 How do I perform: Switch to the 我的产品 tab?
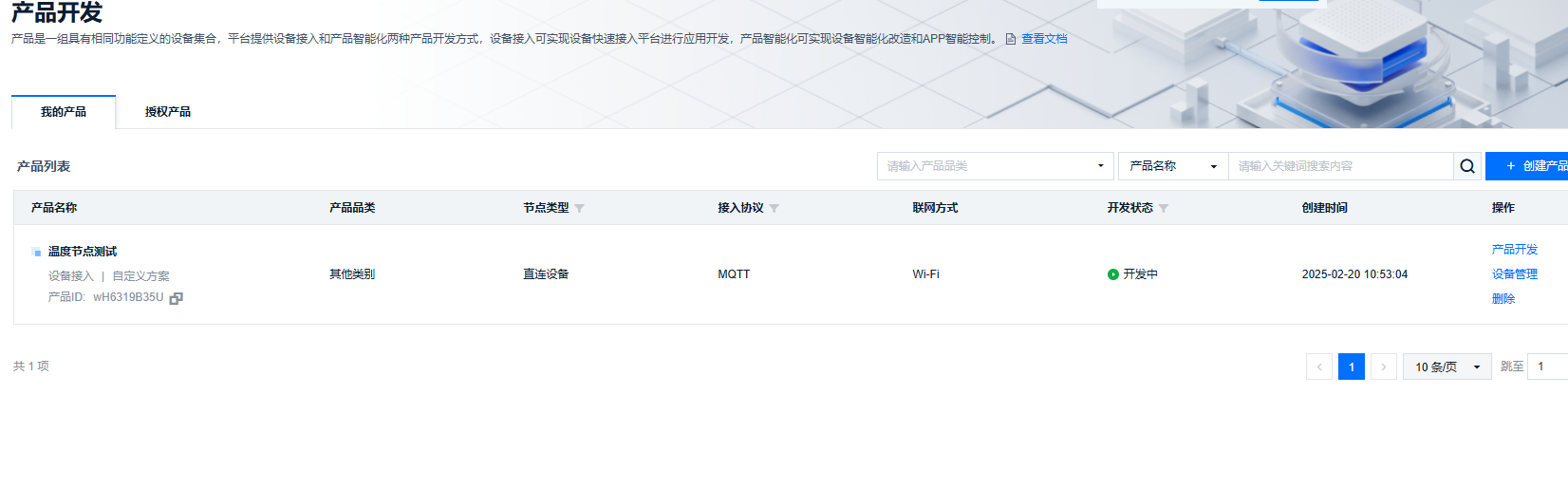coord(64,112)
